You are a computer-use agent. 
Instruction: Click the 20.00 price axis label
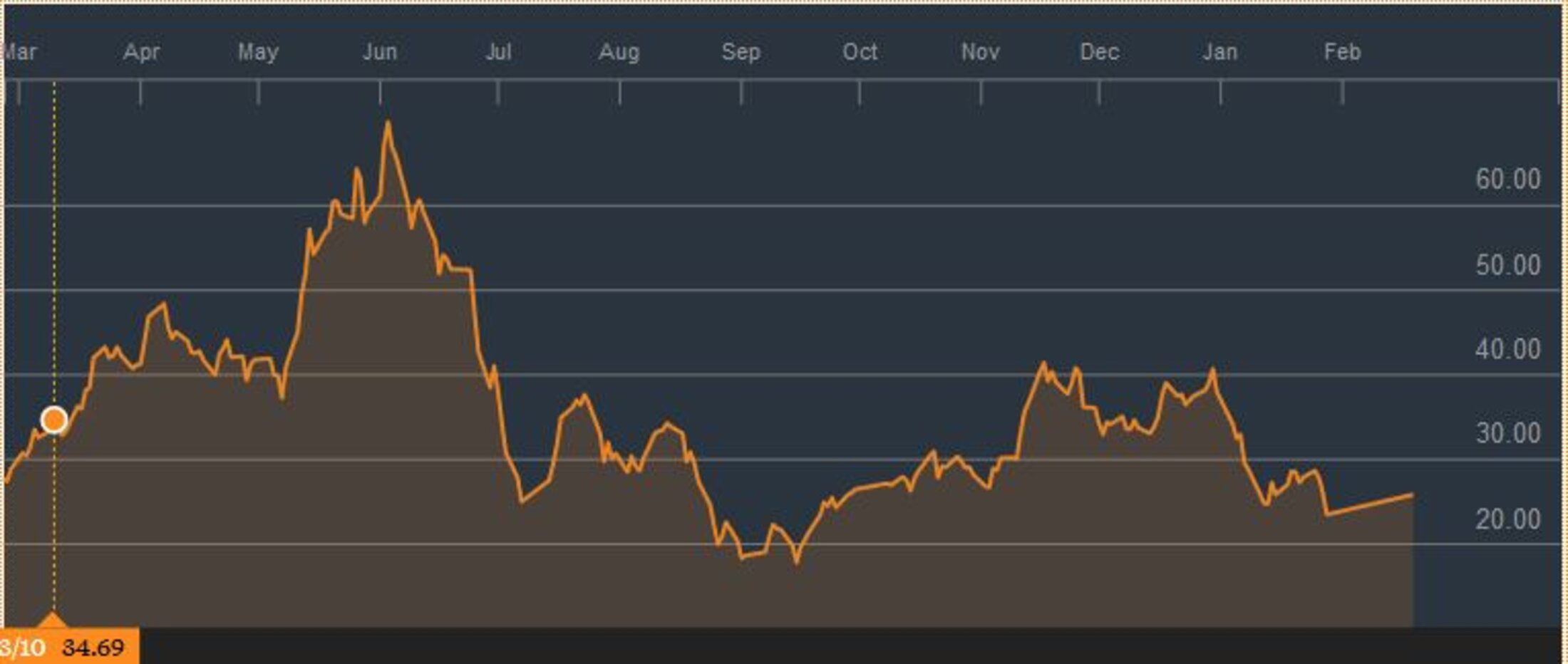pyautogui.click(x=1507, y=519)
